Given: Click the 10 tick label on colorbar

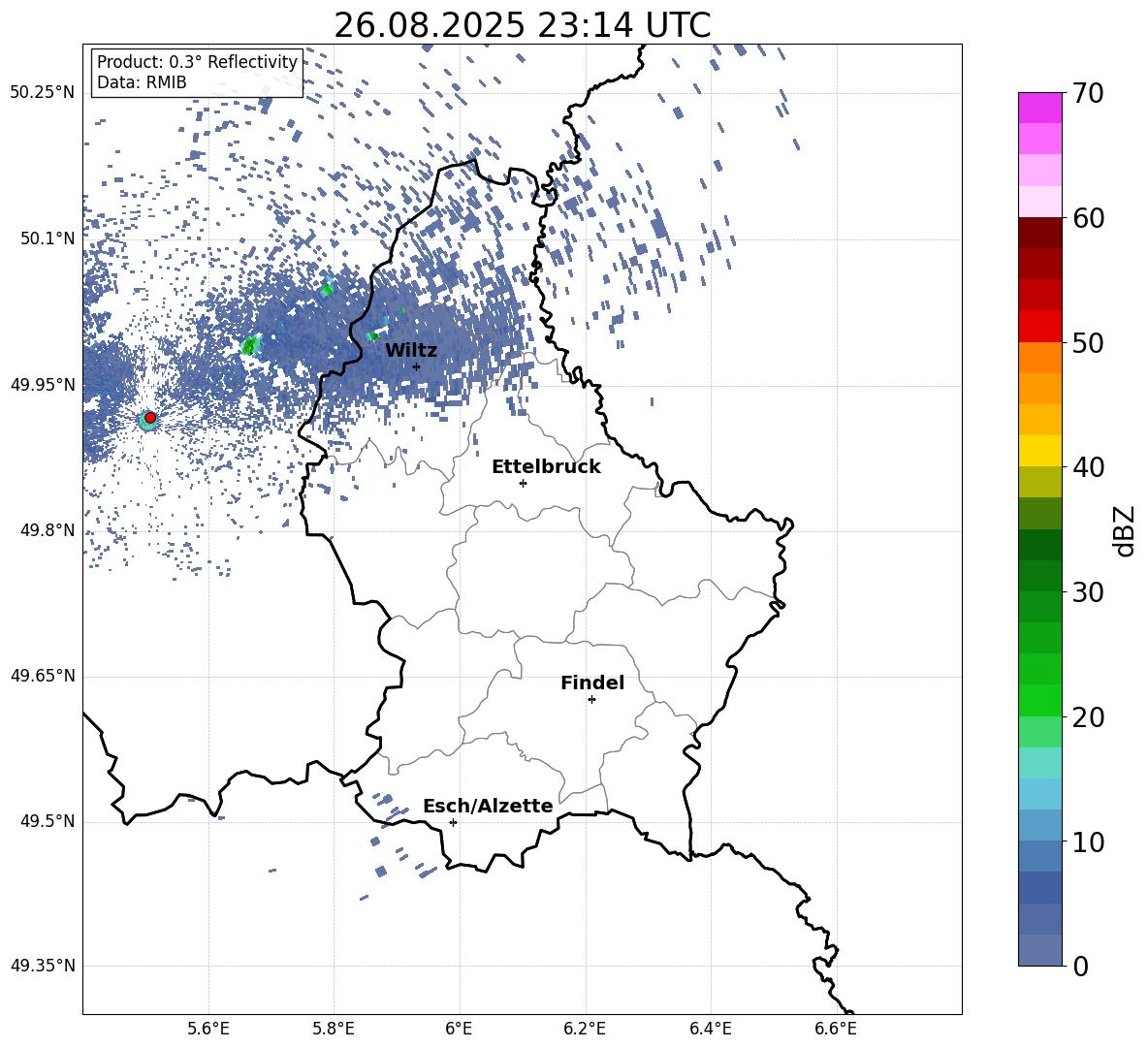Looking at the screenshot, I should point(1088,842).
